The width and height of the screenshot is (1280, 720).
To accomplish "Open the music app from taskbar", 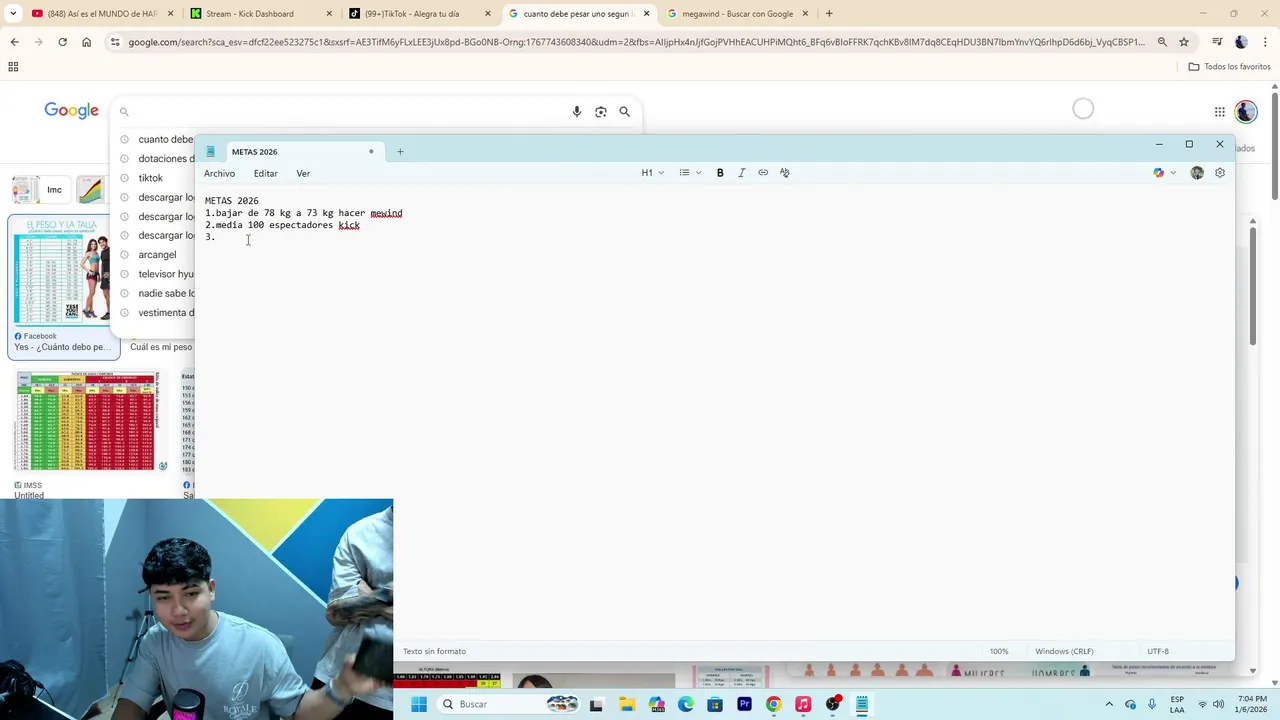I will pyautogui.click(x=803, y=704).
